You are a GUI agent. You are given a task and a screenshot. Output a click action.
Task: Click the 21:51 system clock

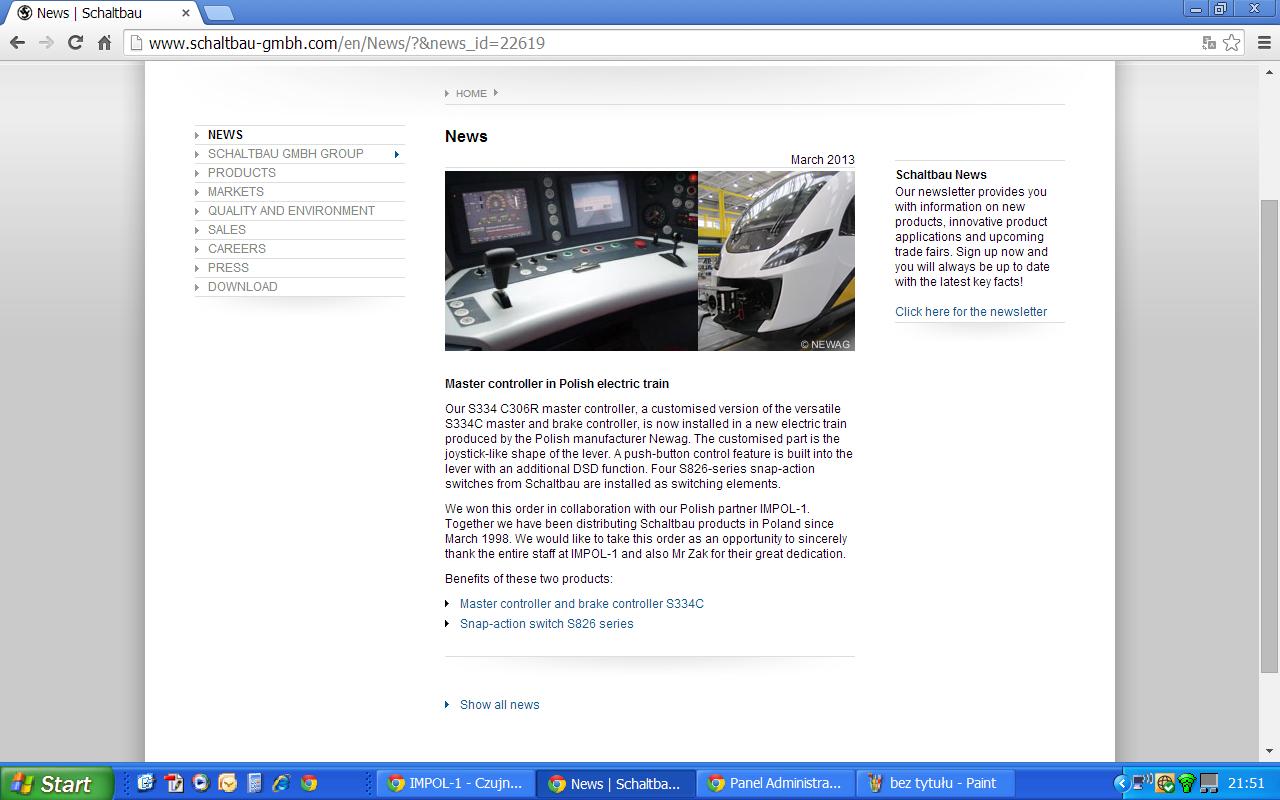(1246, 783)
